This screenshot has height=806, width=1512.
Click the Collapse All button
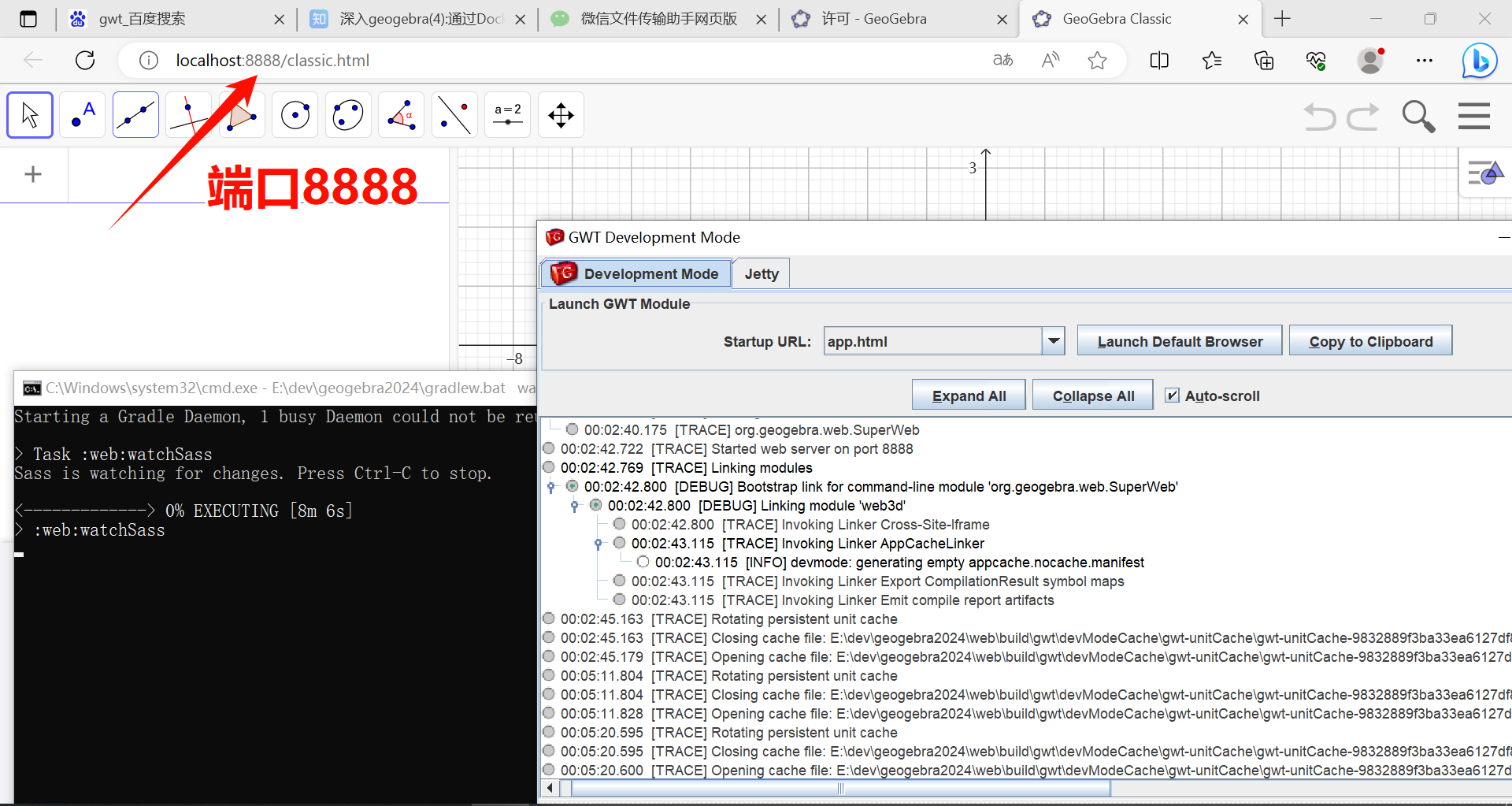1093,396
